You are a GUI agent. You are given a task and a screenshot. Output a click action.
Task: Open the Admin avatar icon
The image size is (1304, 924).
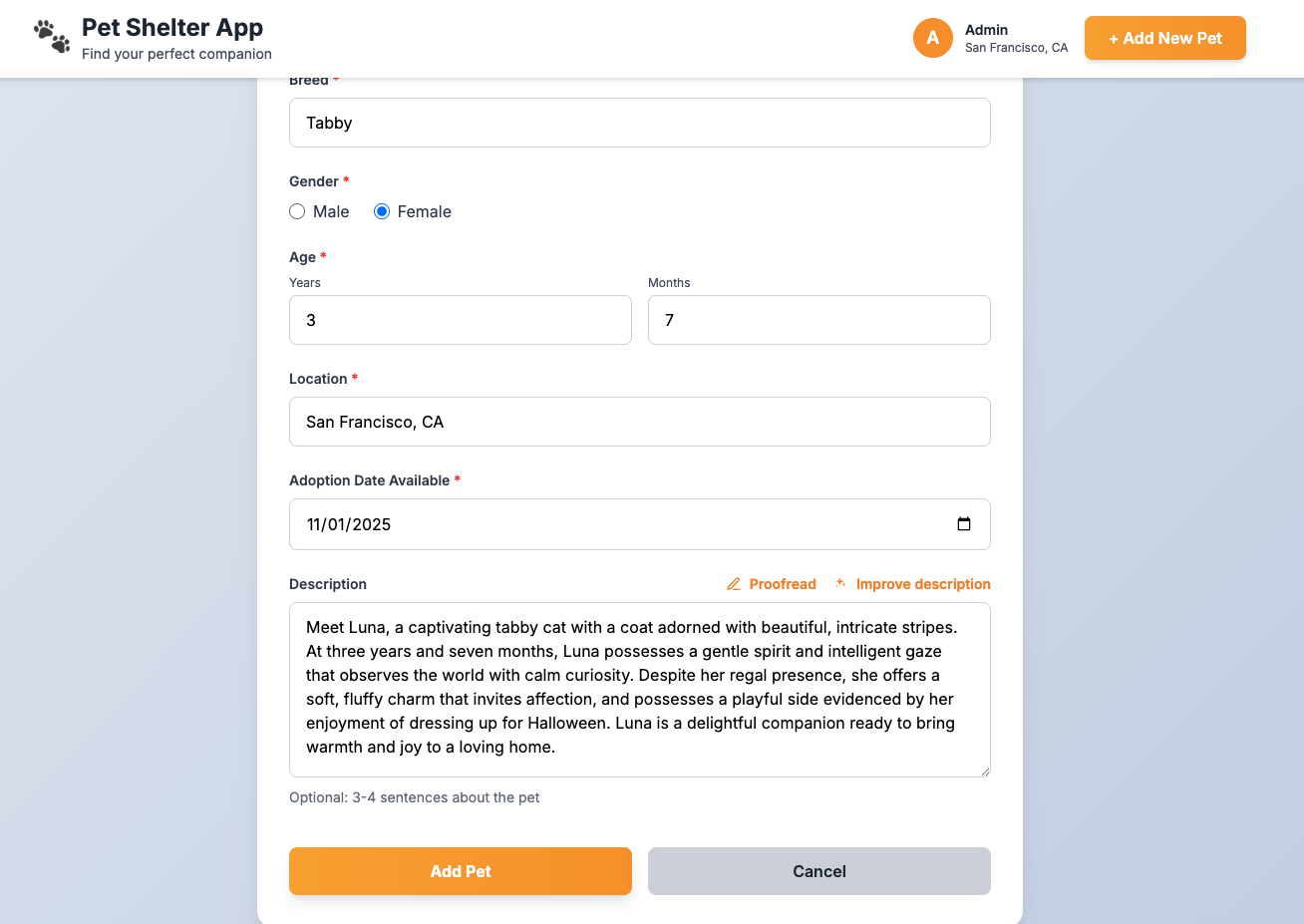tap(933, 38)
